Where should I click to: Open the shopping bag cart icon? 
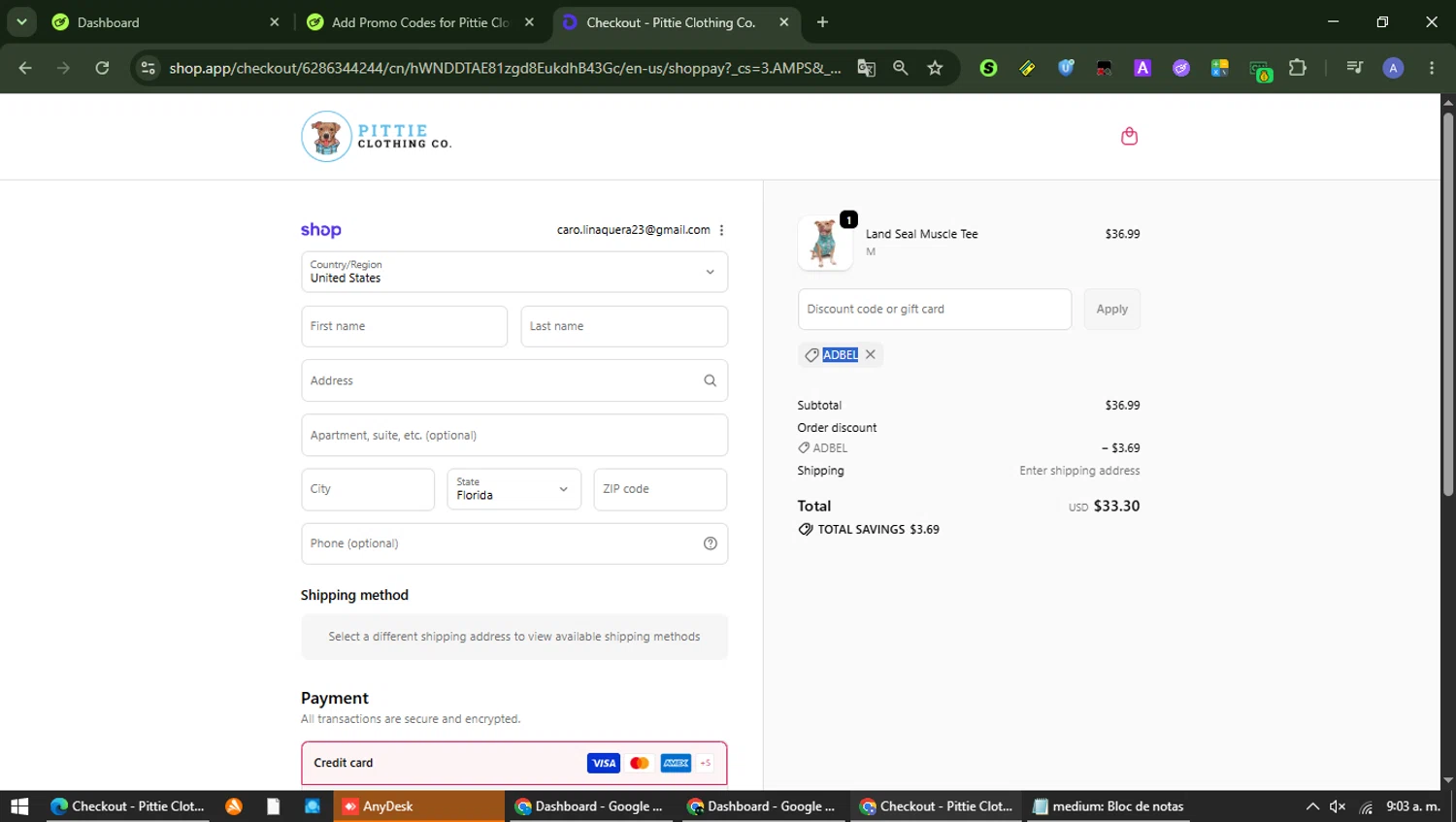1129,136
